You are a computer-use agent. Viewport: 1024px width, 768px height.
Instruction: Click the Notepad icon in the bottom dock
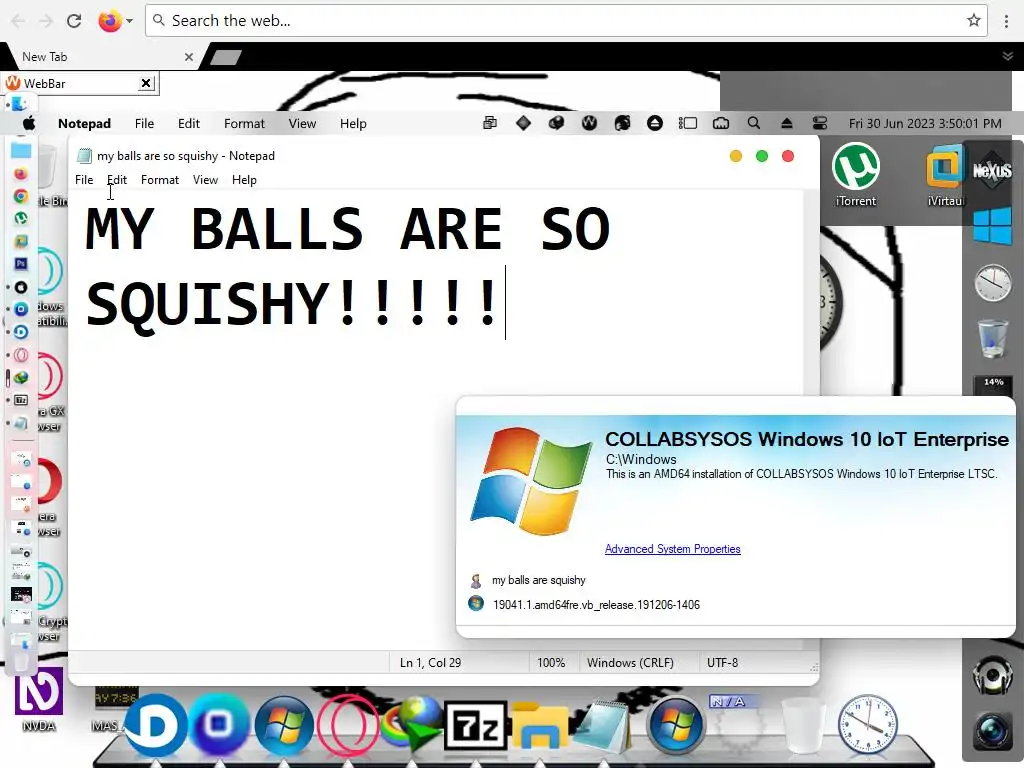[x=602, y=725]
